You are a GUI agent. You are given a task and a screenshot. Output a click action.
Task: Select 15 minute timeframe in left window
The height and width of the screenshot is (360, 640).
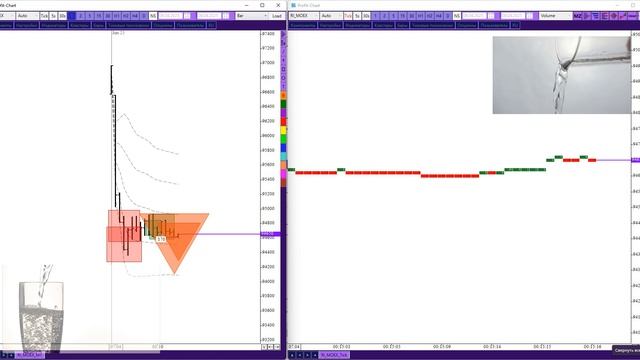coord(98,16)
